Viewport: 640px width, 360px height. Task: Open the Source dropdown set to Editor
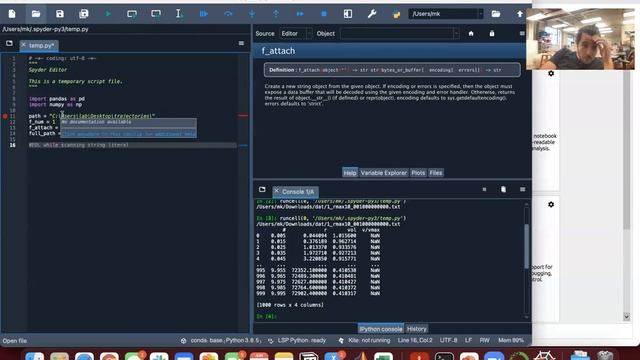(x=296, y=33)
